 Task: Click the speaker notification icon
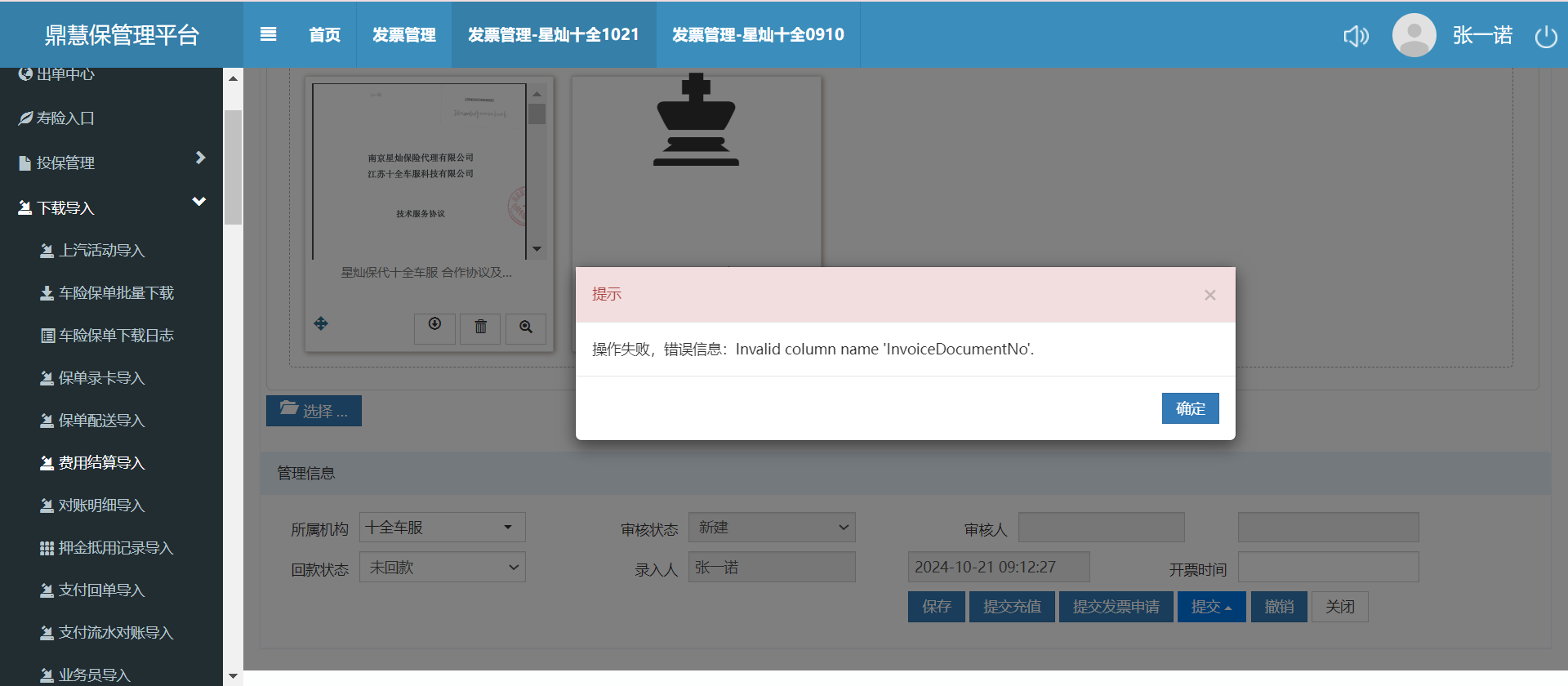1356,36
